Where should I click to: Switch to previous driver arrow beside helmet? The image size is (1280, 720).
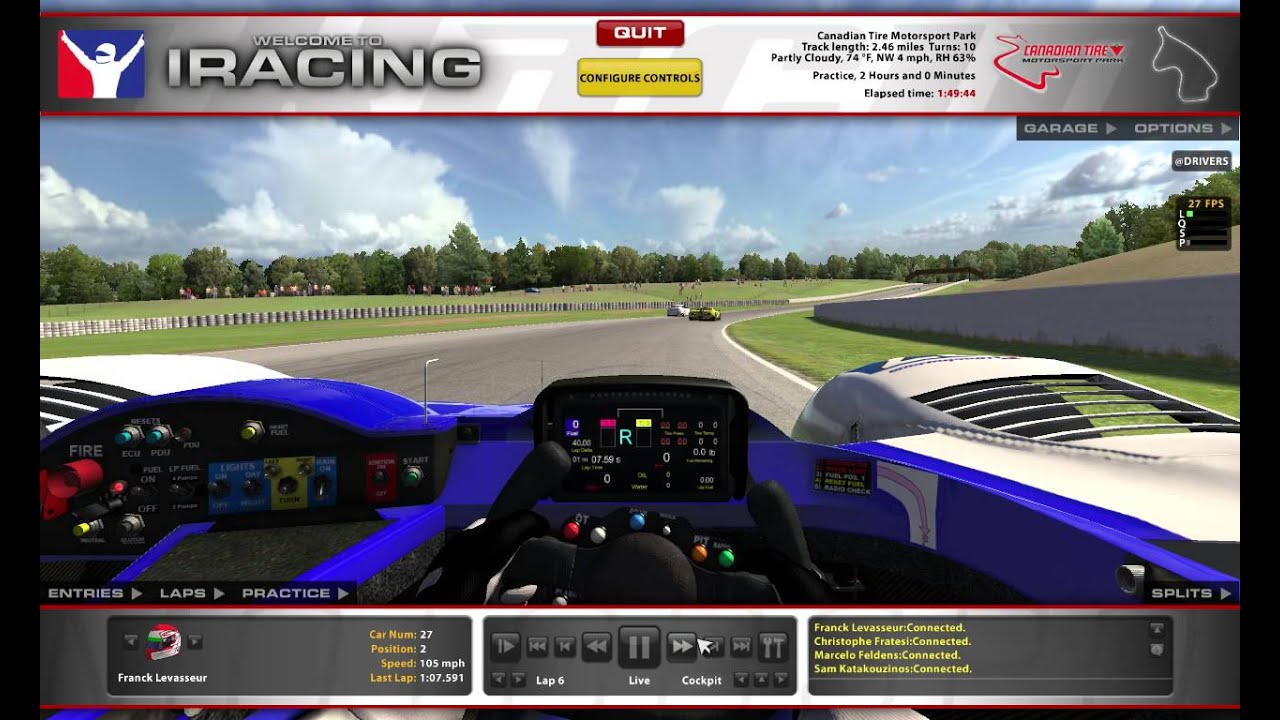click(131, 641)
